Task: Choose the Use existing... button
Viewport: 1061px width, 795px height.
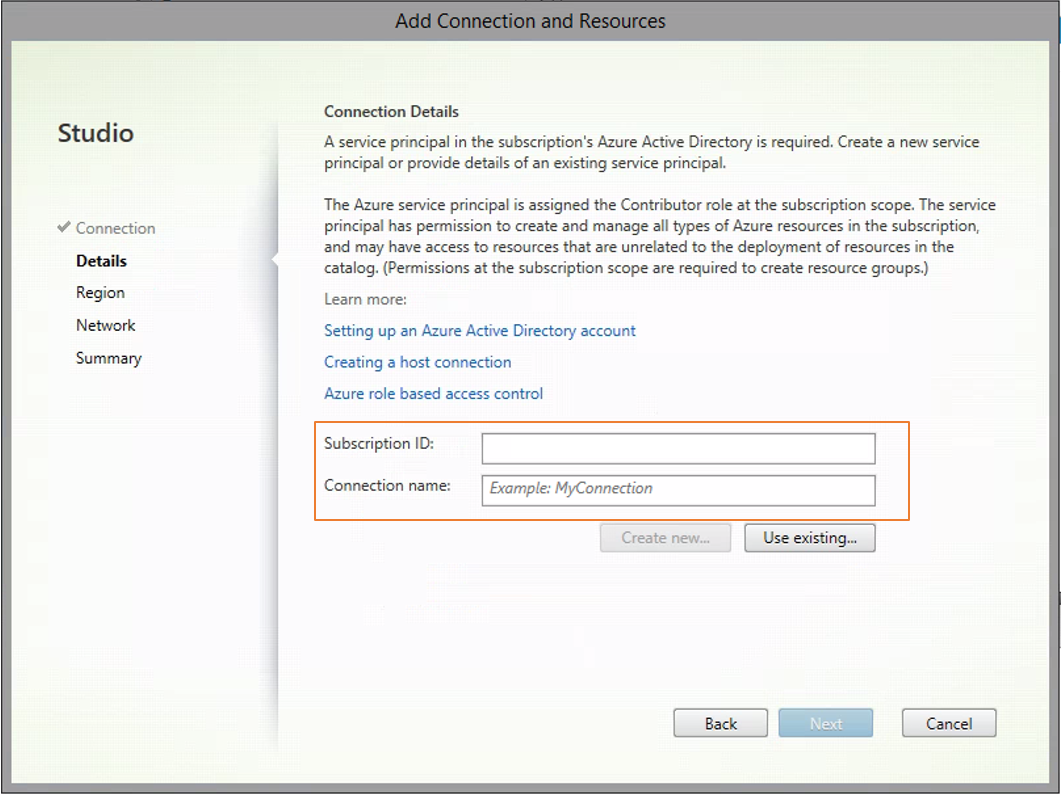Action: coord(809,538)
